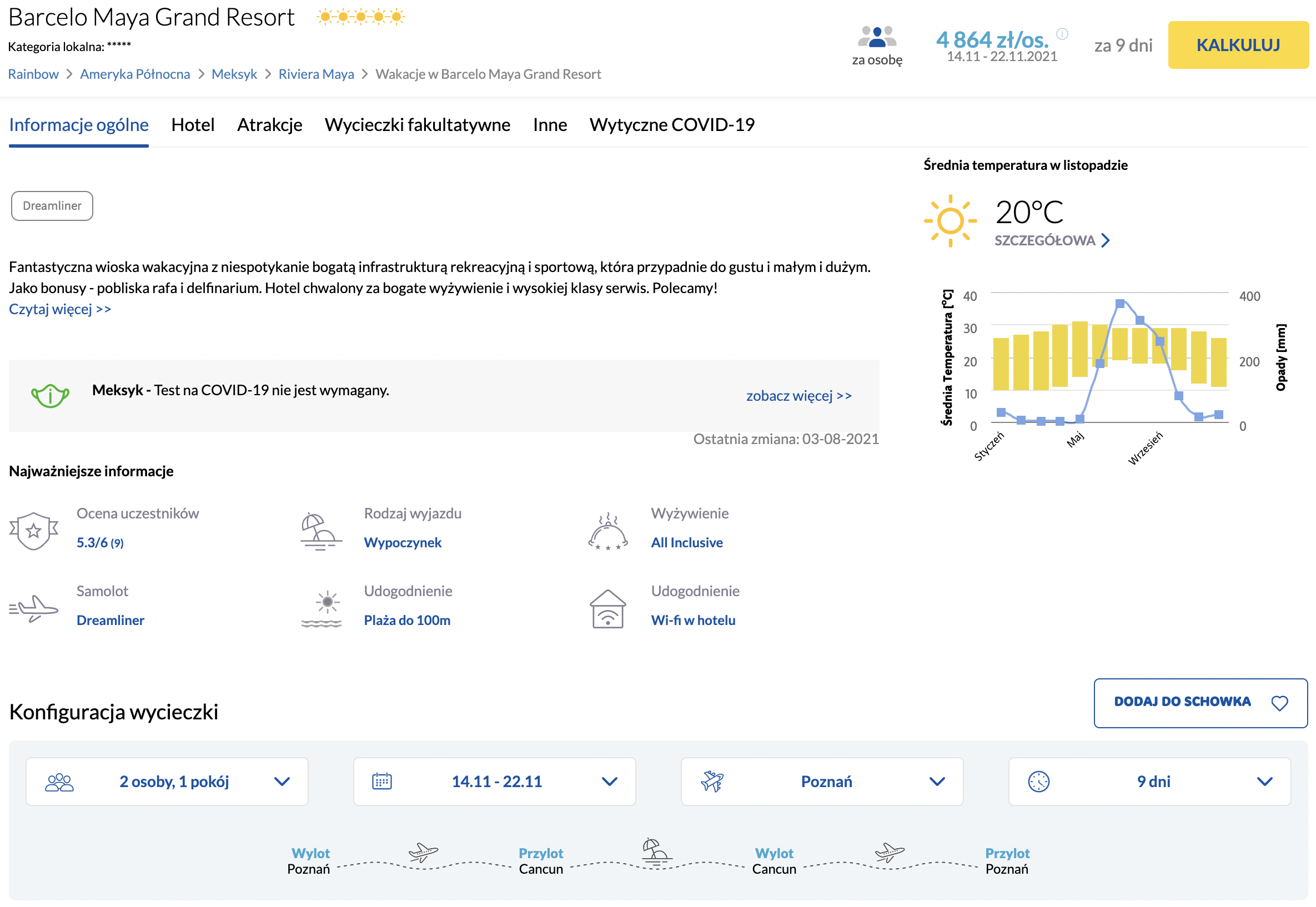Open the '2 osoby, 1 pokój' dropdown
1316x907 pixels.
tap(167, 781)
